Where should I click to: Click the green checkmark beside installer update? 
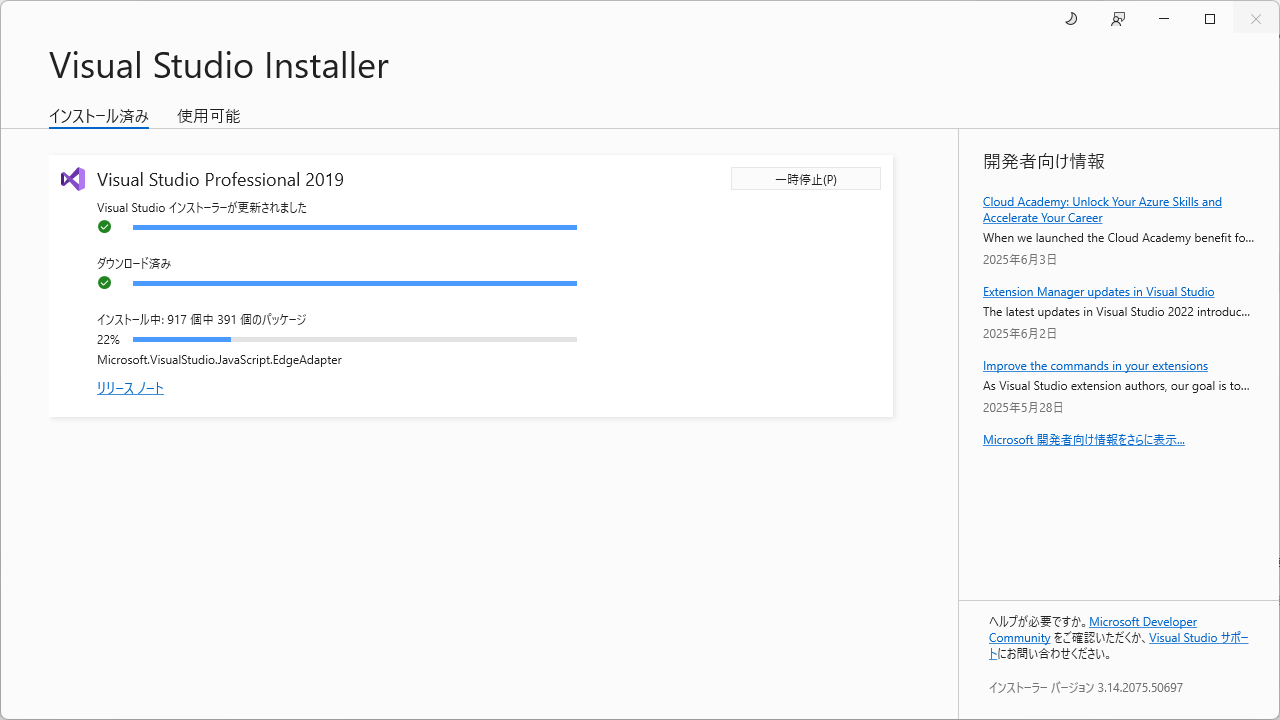coord(104,227)
